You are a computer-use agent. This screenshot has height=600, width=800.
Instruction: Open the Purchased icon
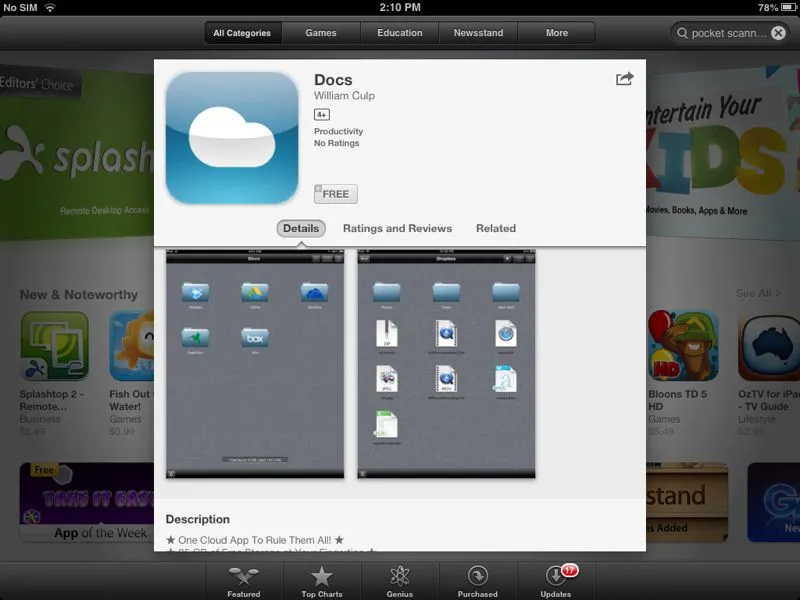pos(478,577)
